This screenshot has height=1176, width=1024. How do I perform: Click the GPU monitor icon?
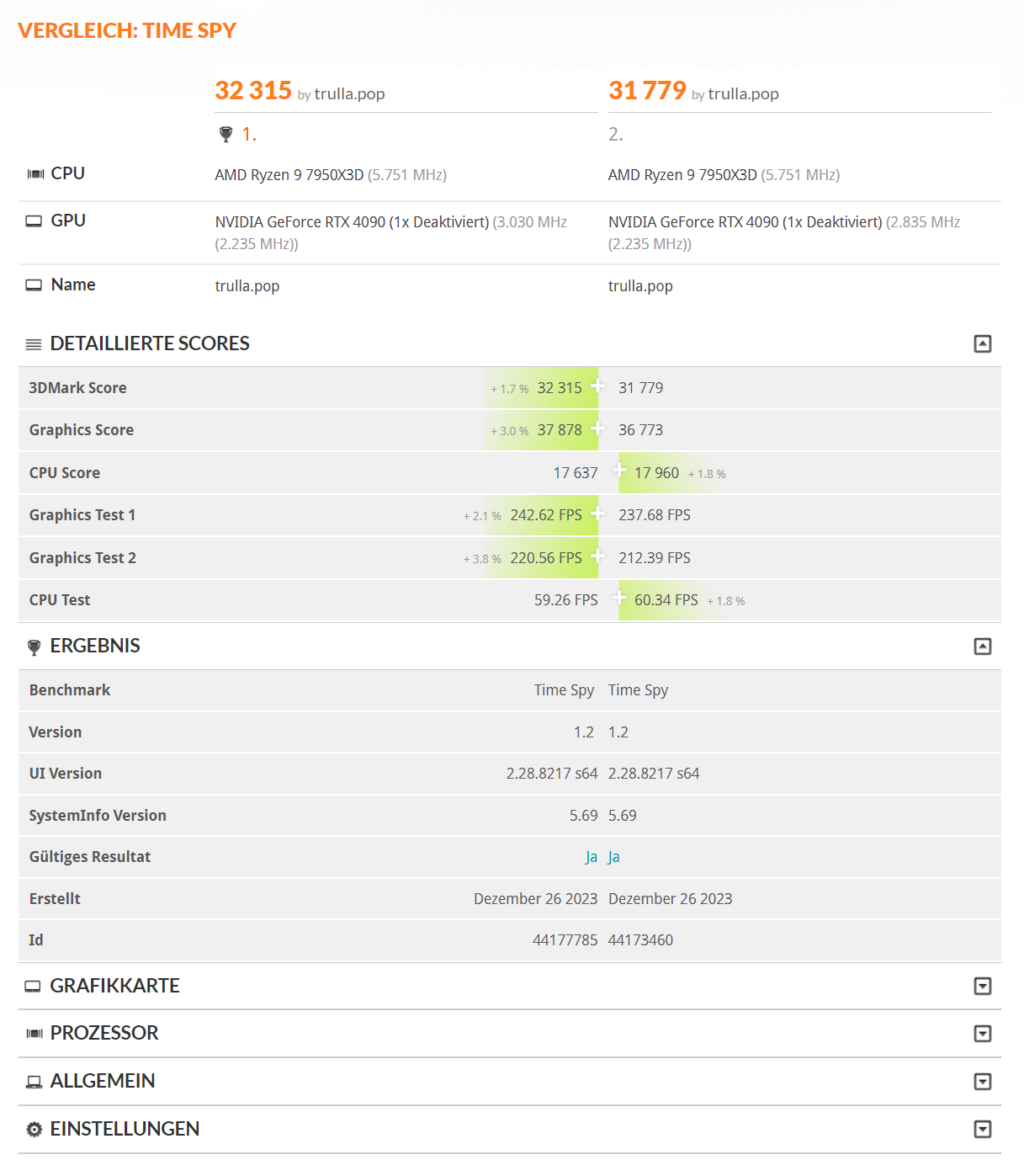(34, 221)
